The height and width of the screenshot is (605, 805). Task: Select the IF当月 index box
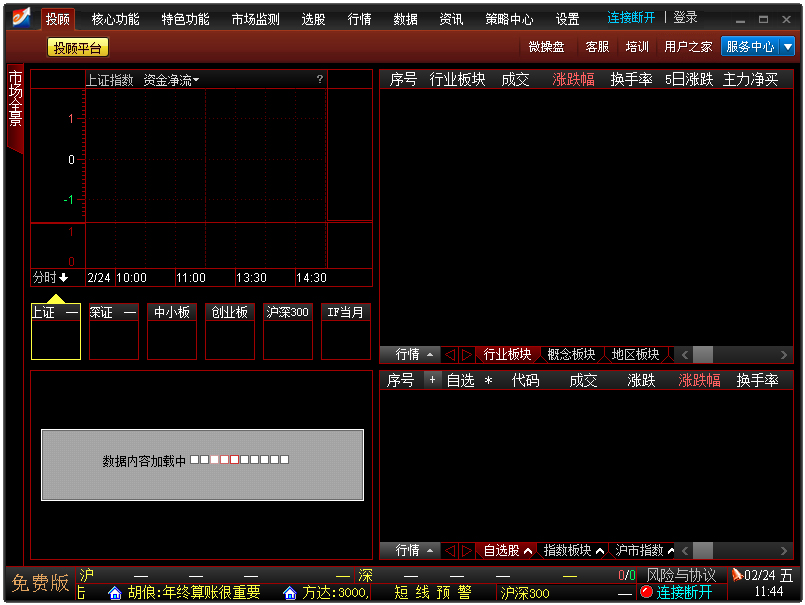coord(346,331)
